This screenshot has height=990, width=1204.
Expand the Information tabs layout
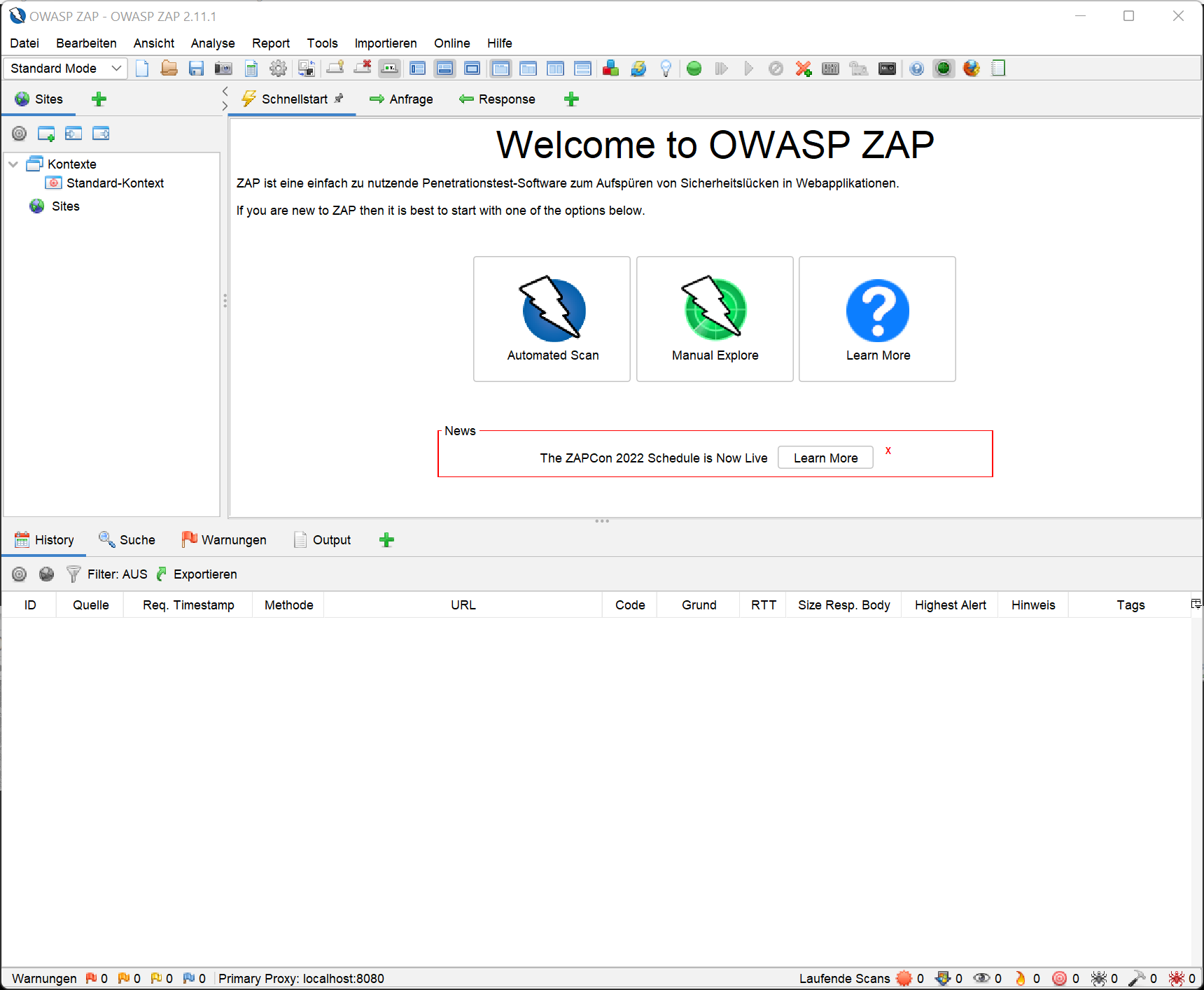pyautogui.click(x=444, y=69)
